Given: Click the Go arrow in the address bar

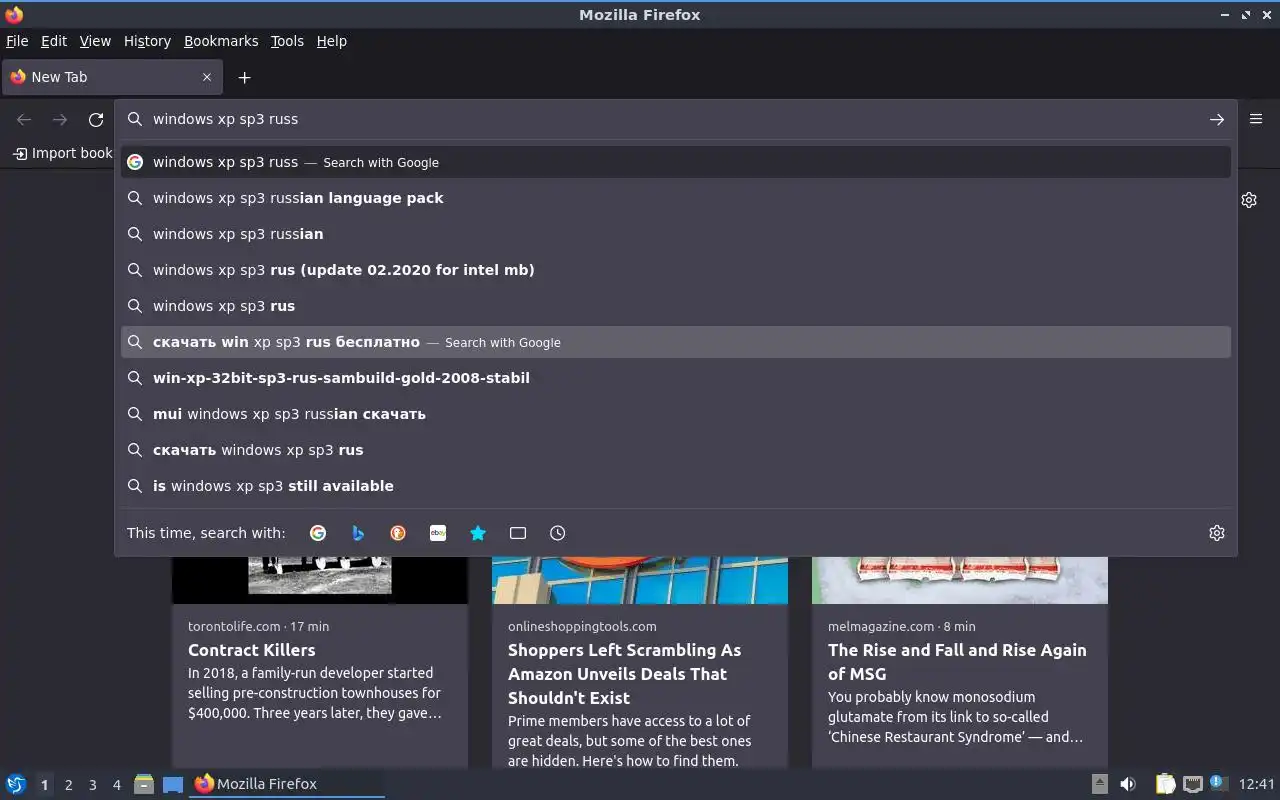Looking at the screenshot, I should click(x=1216, y=119).
